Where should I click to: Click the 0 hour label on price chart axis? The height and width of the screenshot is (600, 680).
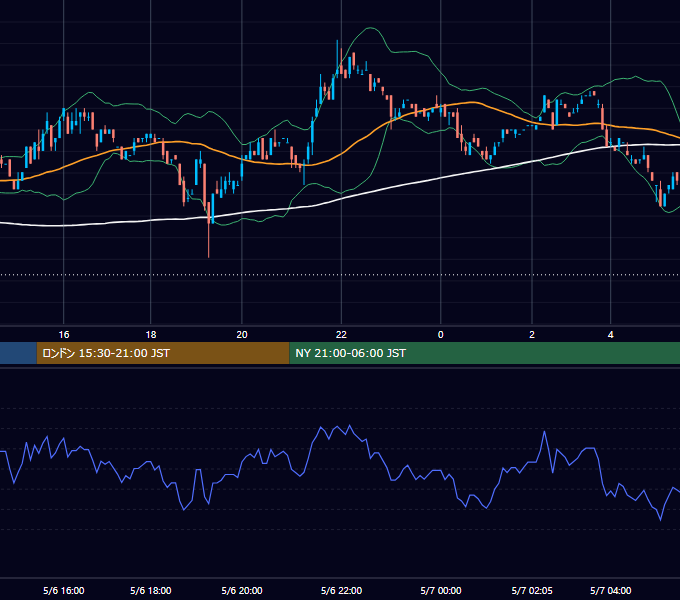[441, 335]
